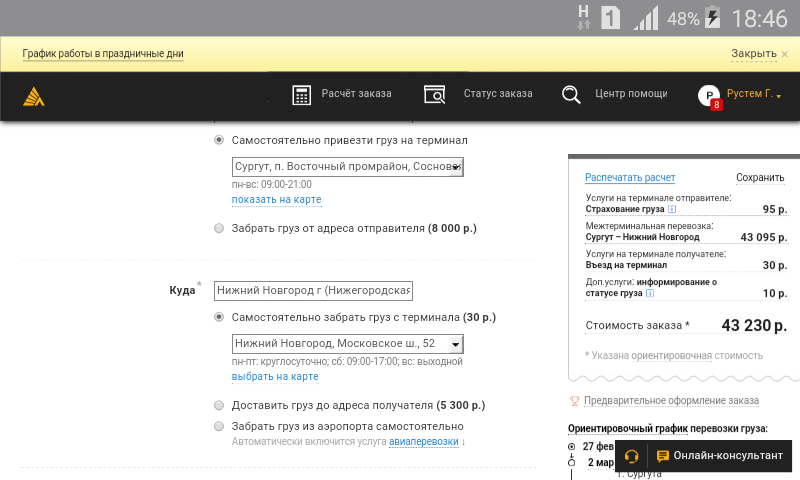This screenshot has width=800, height=480.
Task: Click 'показать на карте' link
Action: 276,200
